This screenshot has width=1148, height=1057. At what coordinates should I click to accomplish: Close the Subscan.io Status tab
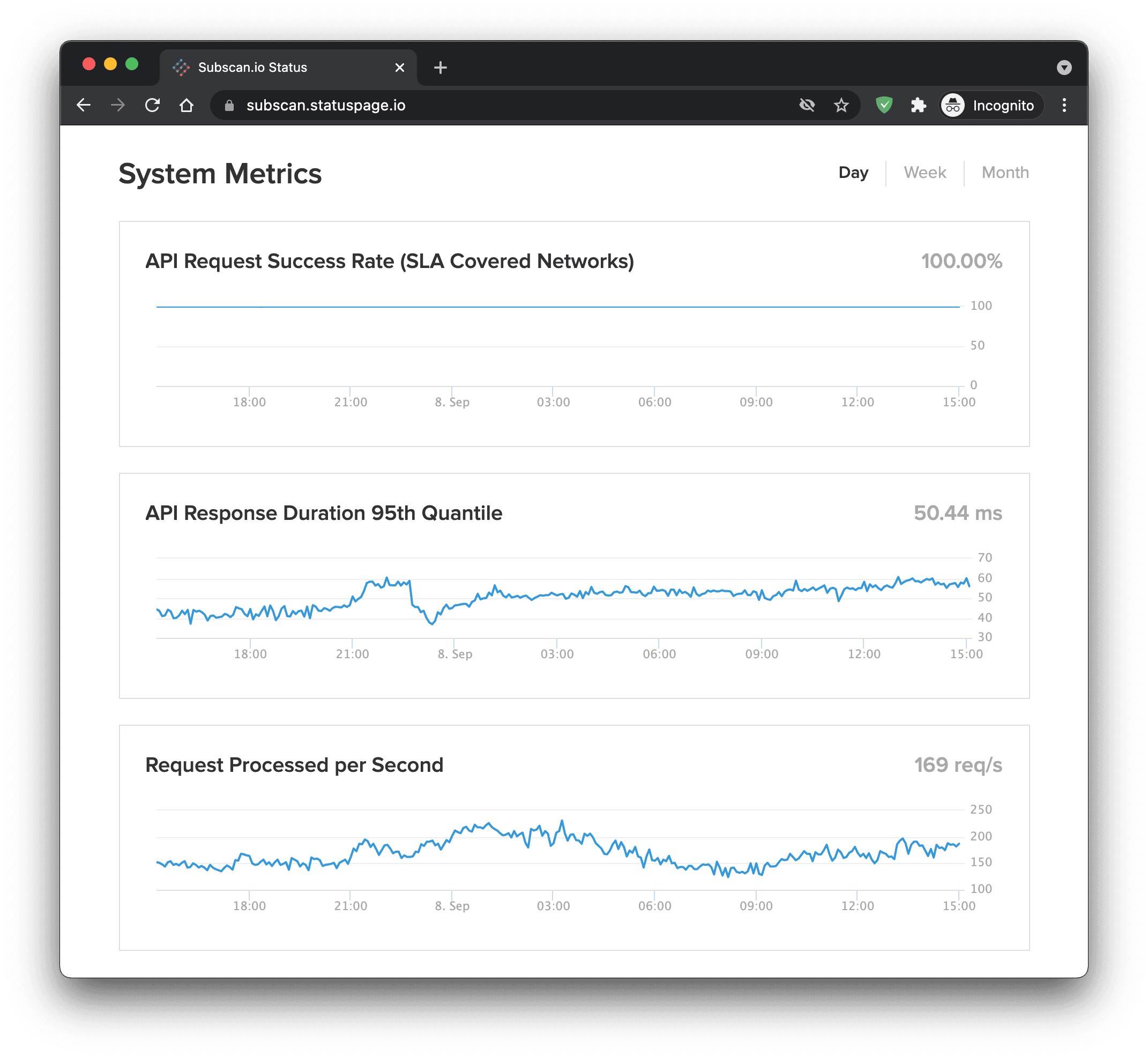tap(400, 68)
